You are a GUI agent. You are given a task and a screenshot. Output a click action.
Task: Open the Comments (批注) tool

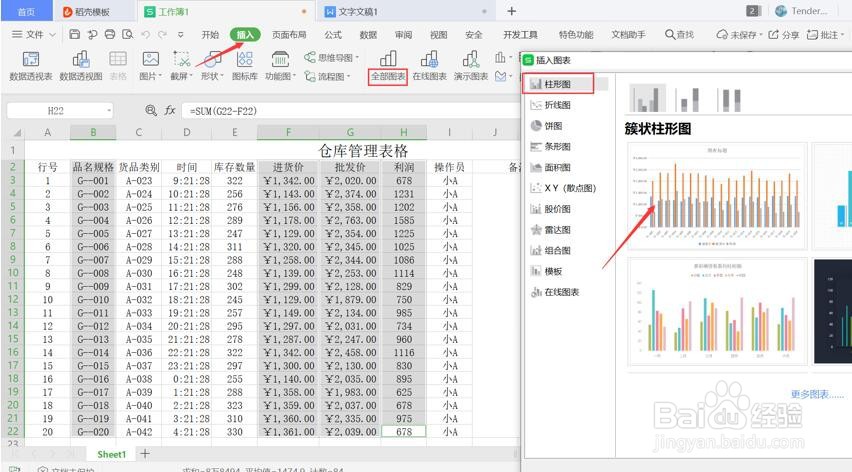tap(825, 35)
